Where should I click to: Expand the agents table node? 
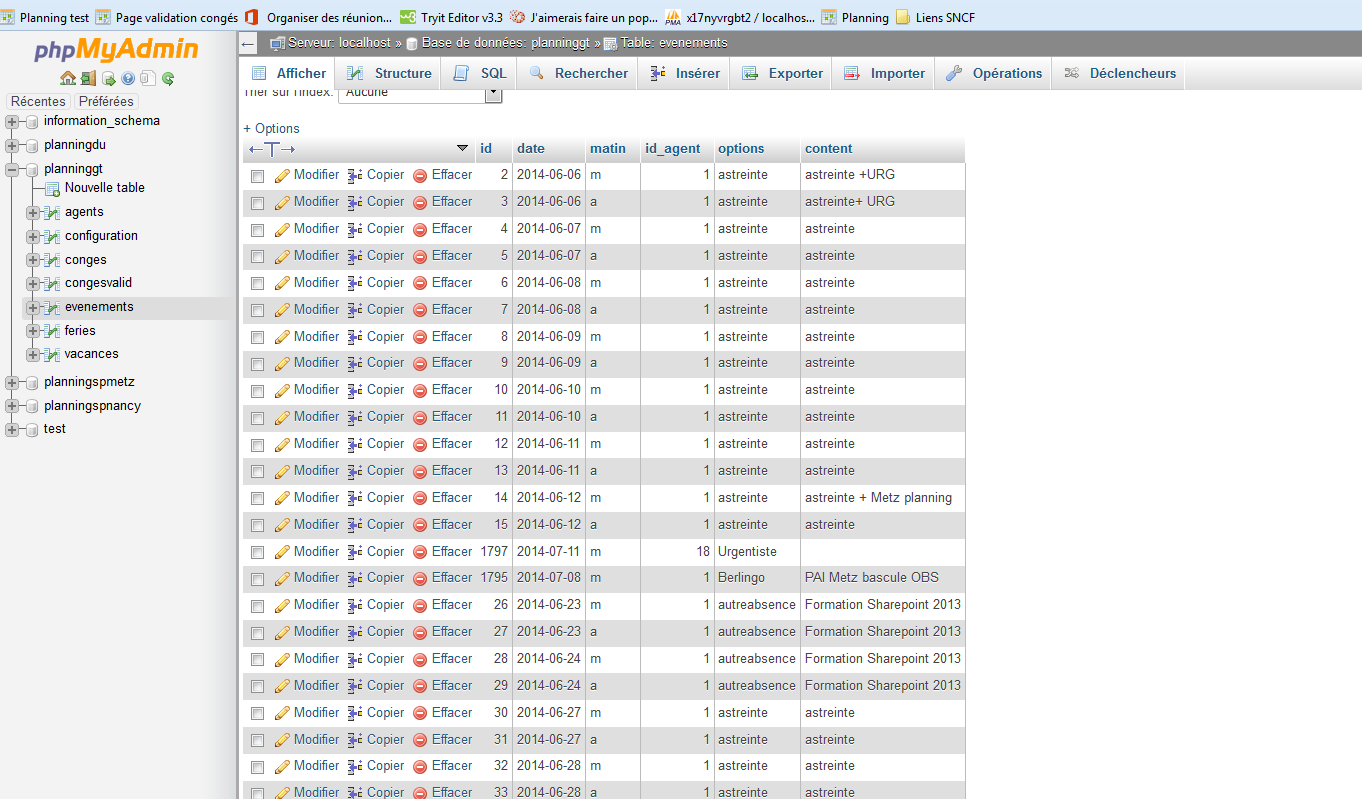pos(31,211)
